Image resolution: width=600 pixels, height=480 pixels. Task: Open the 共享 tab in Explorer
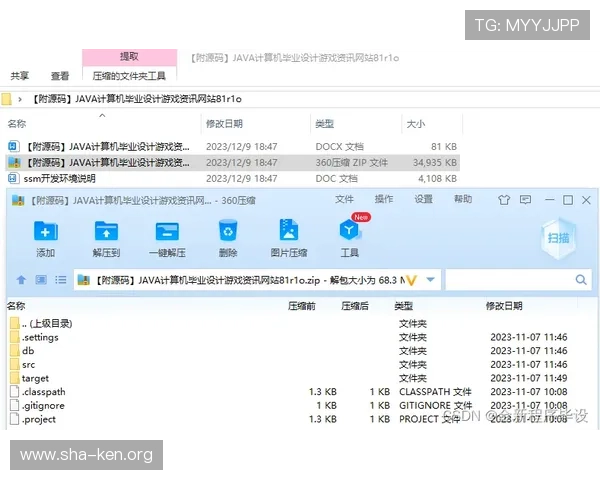coord(20,76)
